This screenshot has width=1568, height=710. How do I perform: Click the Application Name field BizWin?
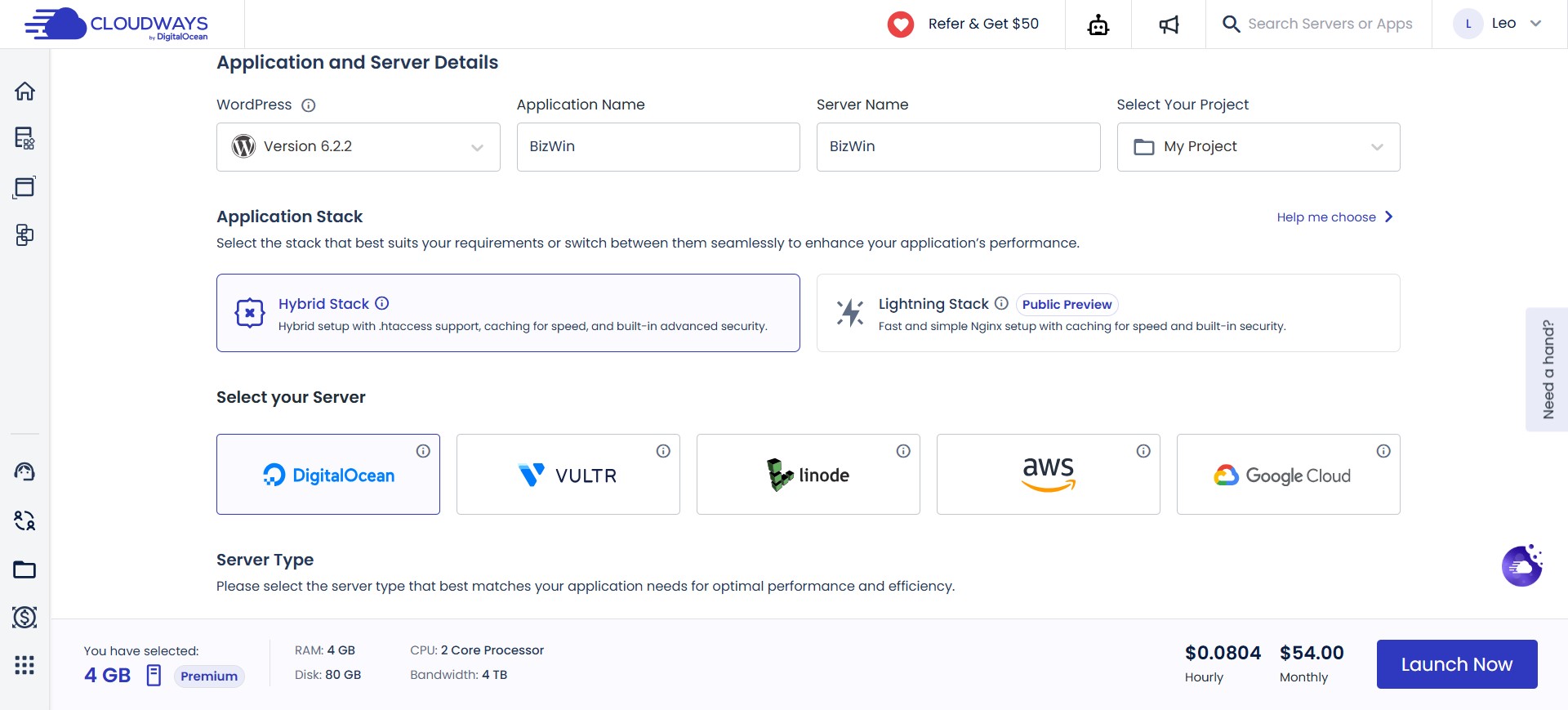[x=658, y=147]
